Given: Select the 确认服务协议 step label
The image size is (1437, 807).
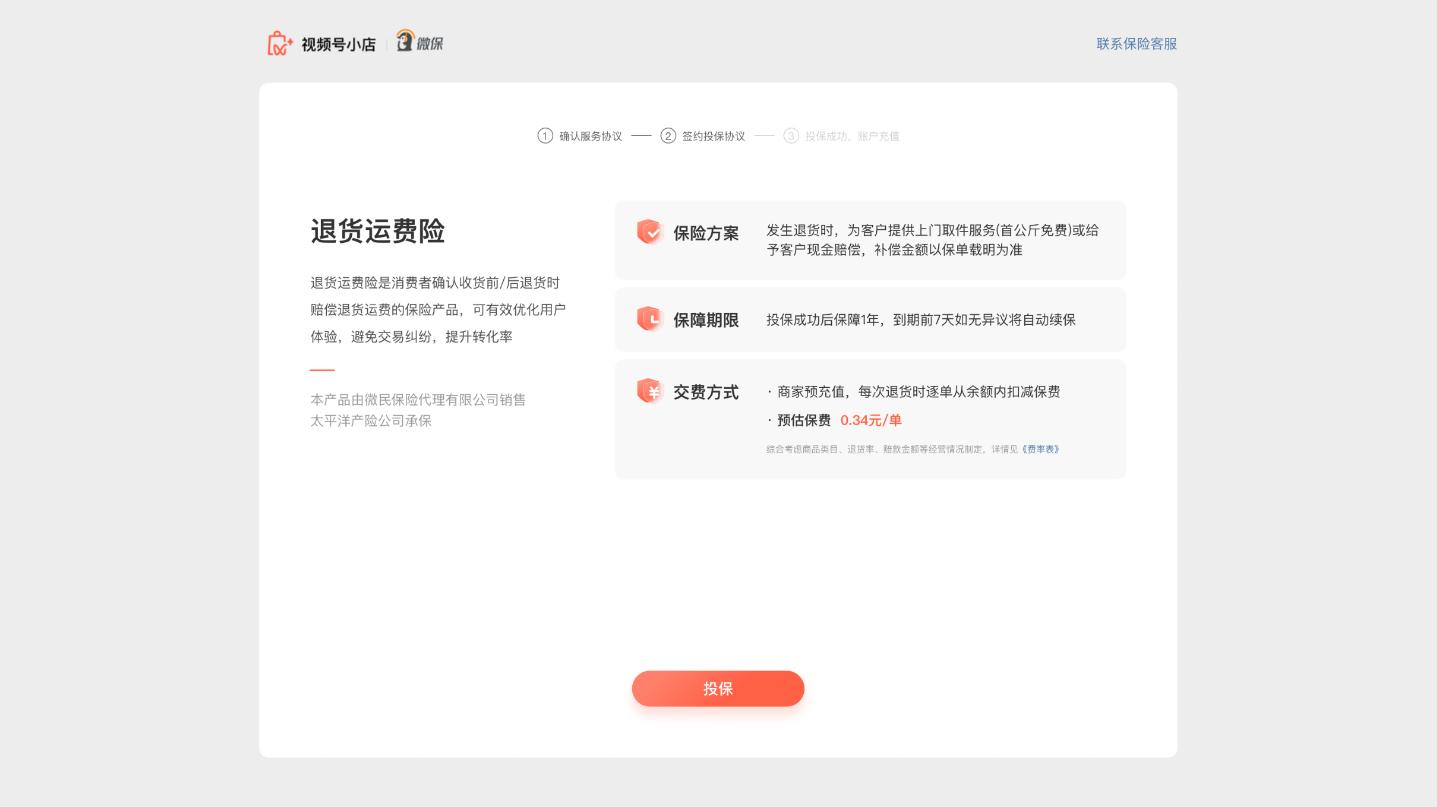Looking at the screenshot, I should click(x=590, y=136).
